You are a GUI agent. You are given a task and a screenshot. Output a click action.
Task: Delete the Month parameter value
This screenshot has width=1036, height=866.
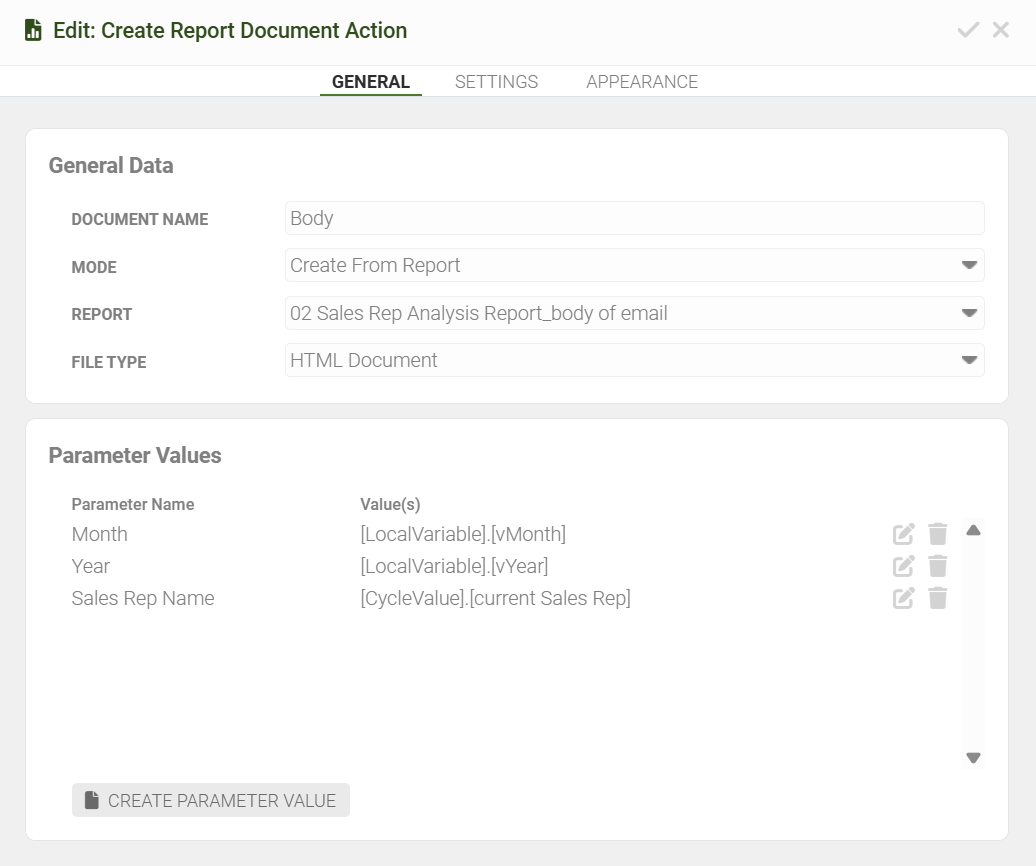click(x=937, y=534)
